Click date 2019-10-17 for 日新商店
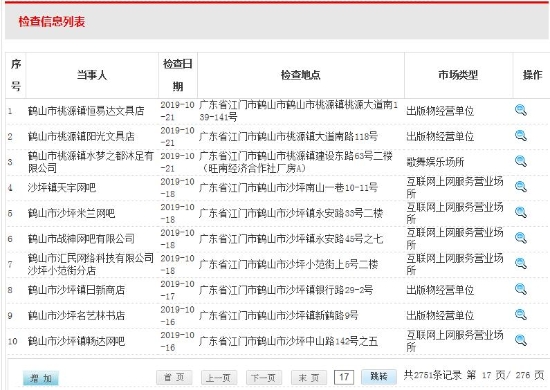 (x=177, y=290)
